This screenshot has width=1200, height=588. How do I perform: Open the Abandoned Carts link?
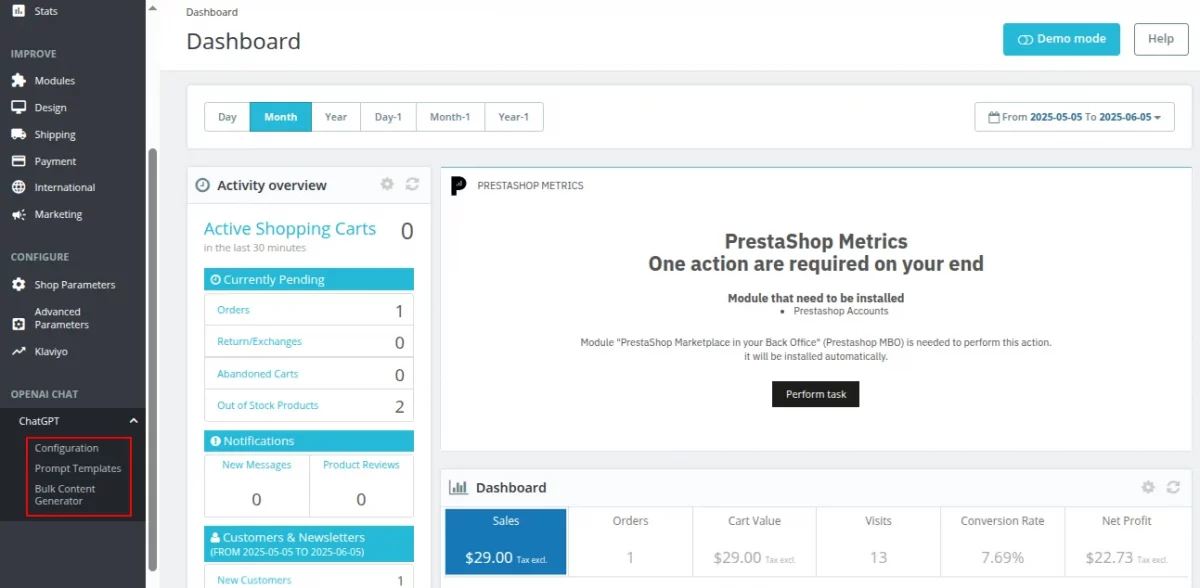[258, 374]
